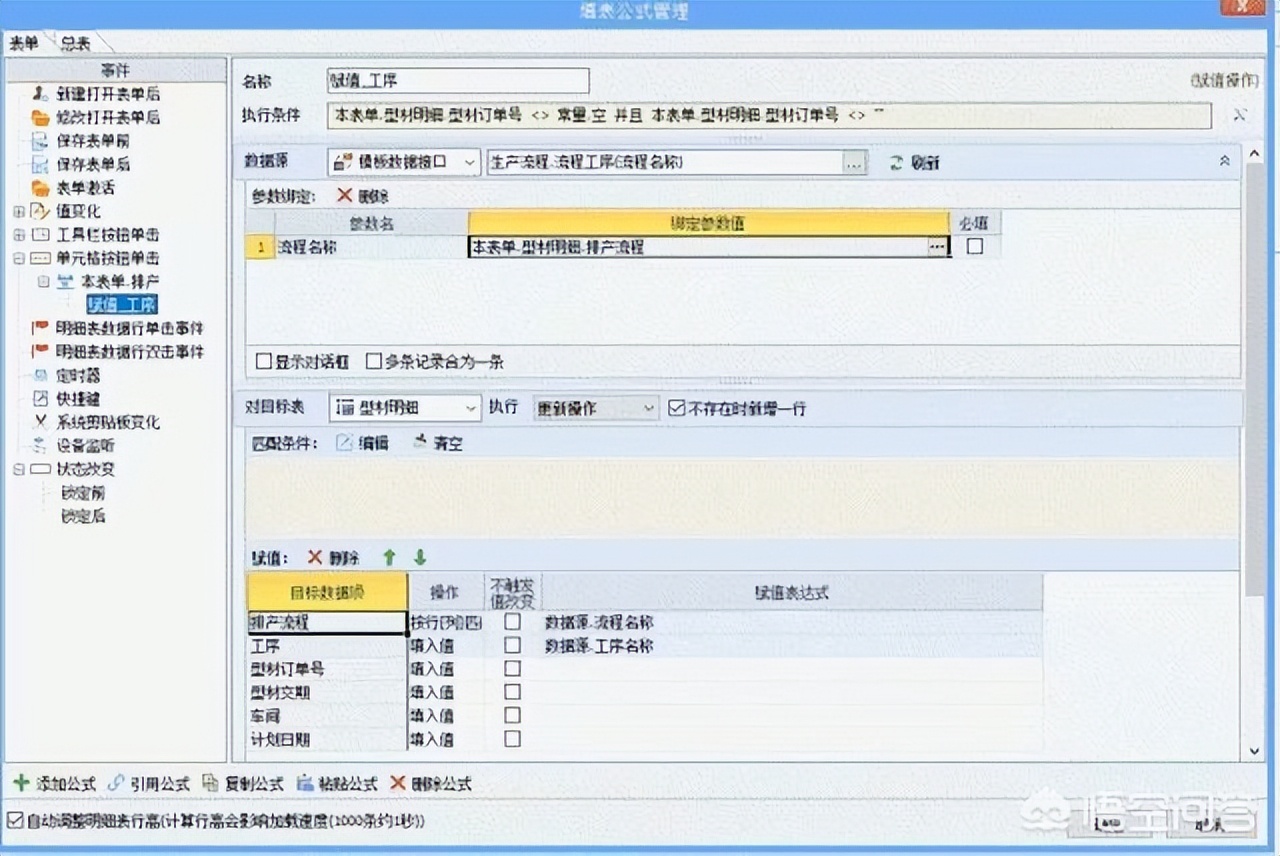This screenshot has height=856, width=1280.
Task: Click the 状态改变 icon
Action: (x=40, y=469)
